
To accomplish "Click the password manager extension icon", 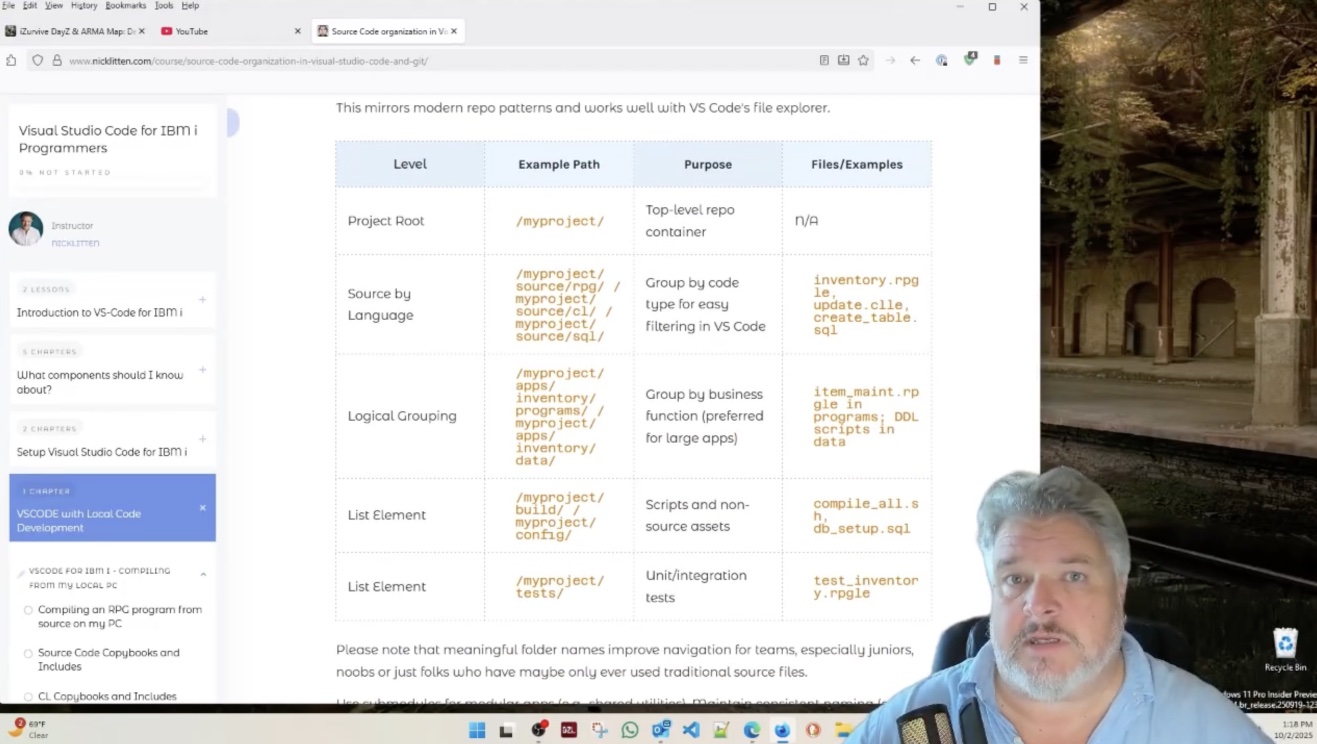I will [941, 60].
